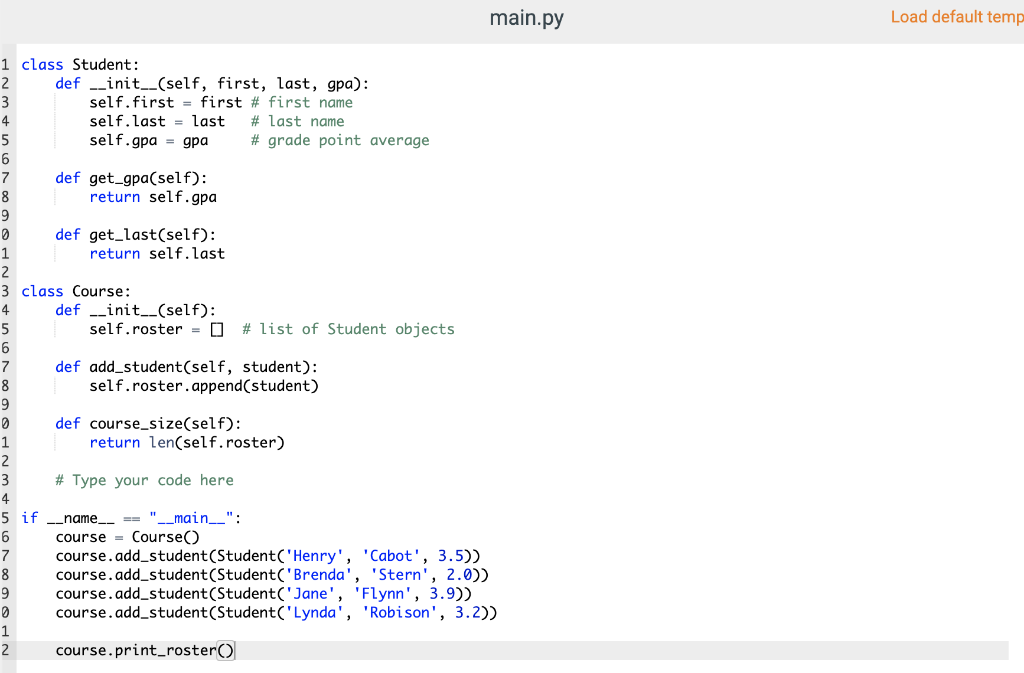Select the main.py tab title
Image resolution: width=1024 pixels, height=673 pixels.
click(x=526, y=17)
